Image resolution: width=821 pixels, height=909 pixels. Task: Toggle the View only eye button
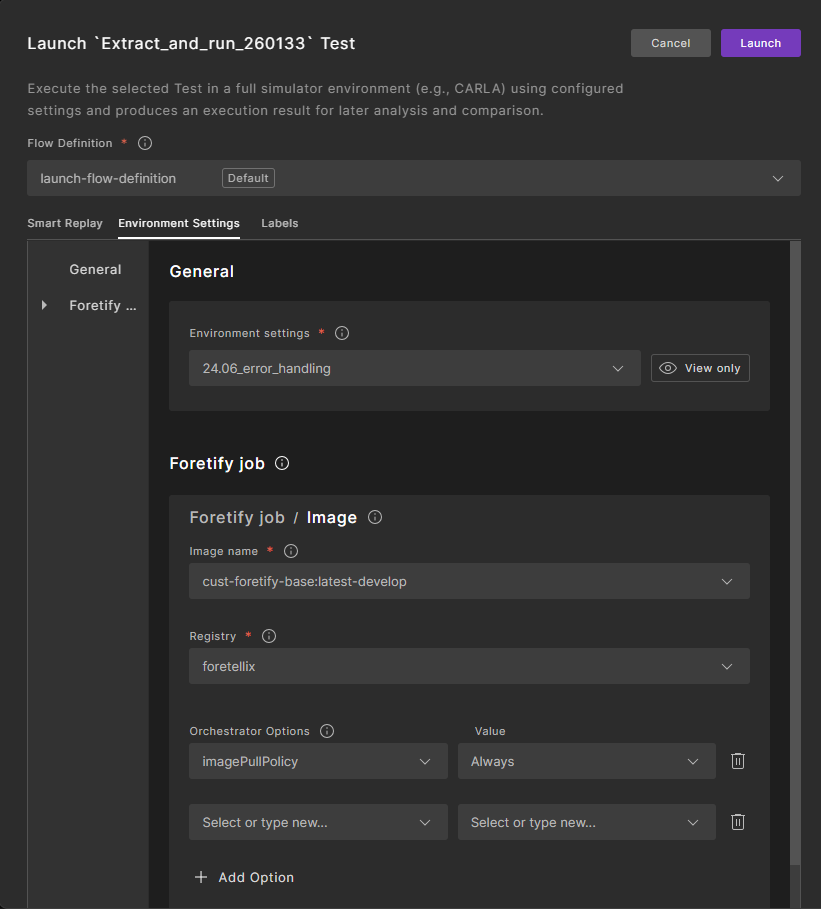point(700,368)
